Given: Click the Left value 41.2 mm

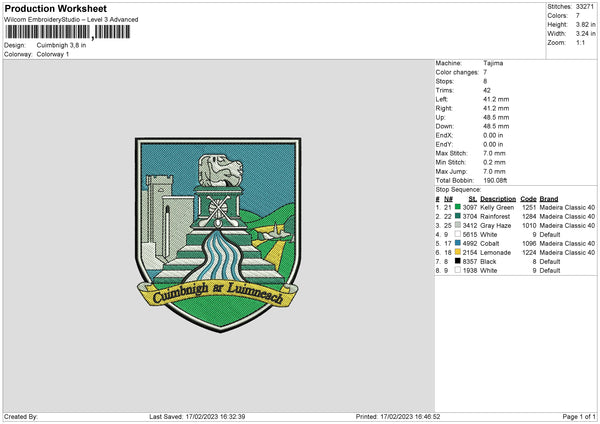Looking at the screenshot, I should click(x=496, y=99).
